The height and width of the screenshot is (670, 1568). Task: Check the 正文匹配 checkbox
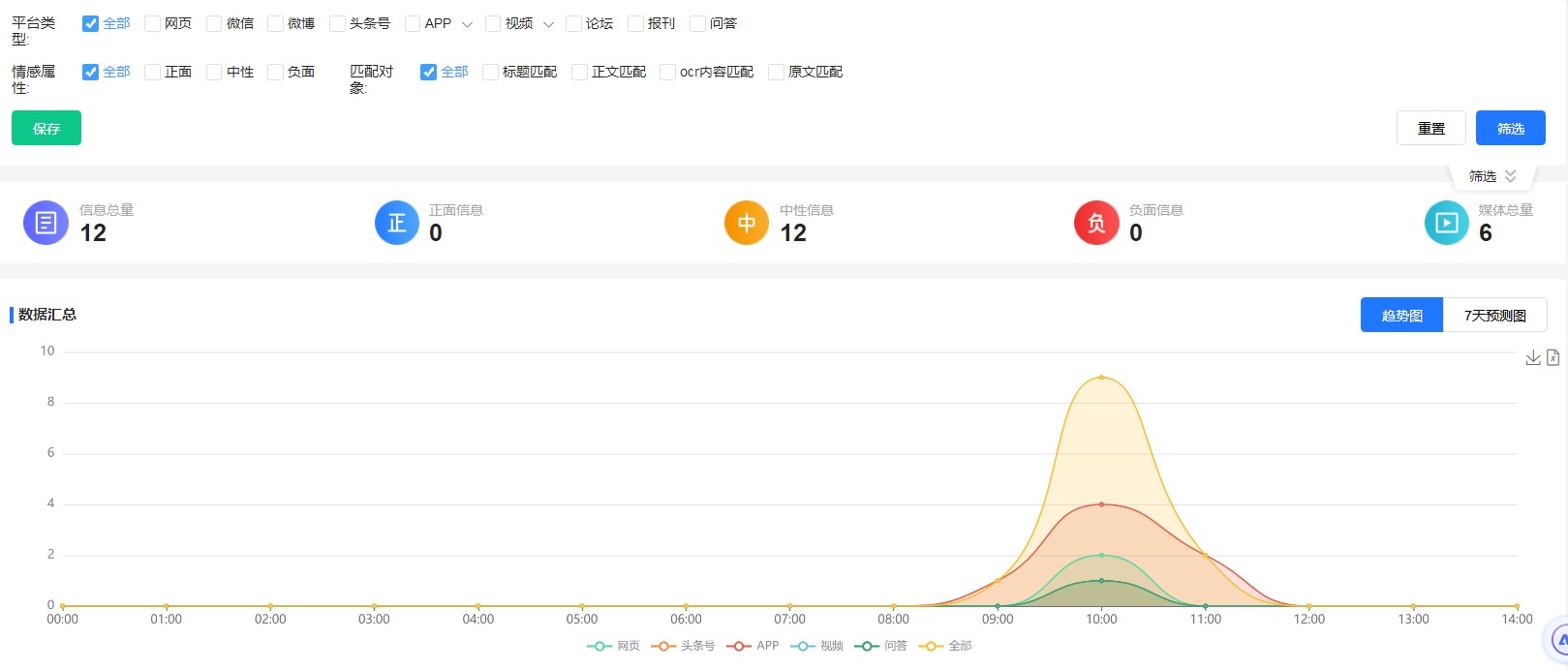pyautogui.click(x=579, y=72)
